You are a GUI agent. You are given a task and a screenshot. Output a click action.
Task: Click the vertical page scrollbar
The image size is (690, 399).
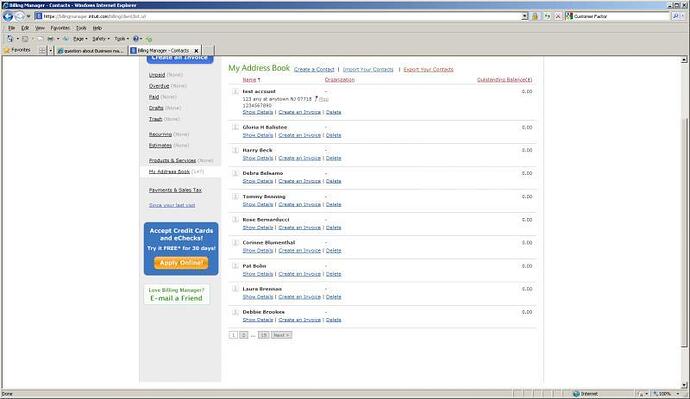click(684, 233)
